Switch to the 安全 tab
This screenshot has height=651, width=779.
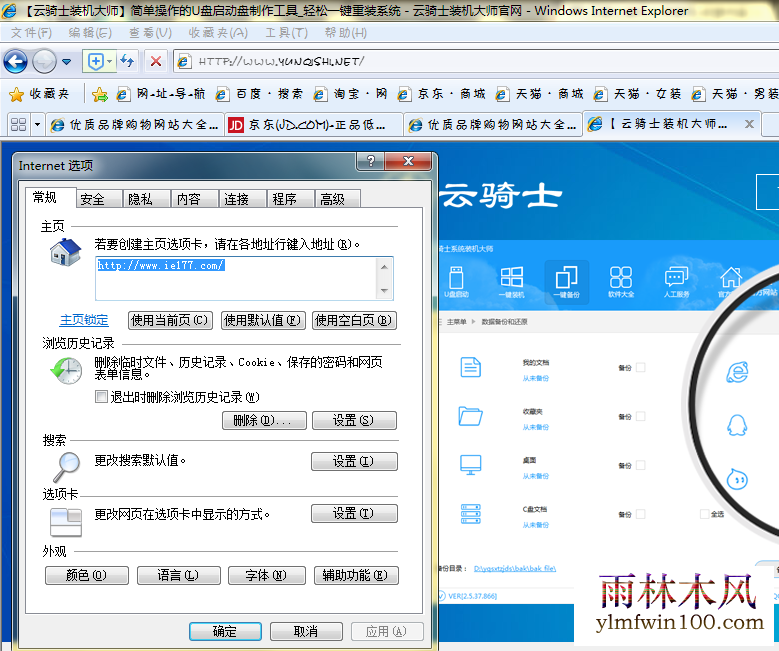pyautogui.click(x=98, y=199)
